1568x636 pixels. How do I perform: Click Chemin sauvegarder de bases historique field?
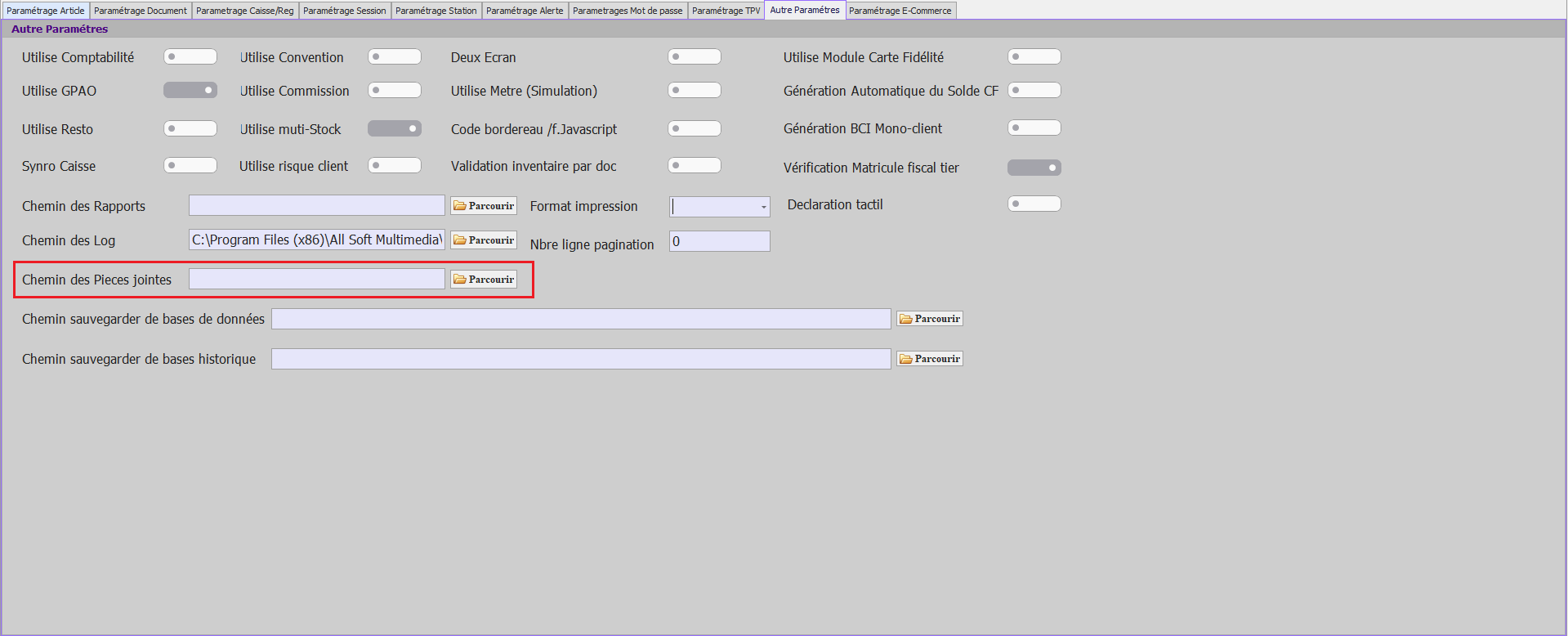pyautogui.click(x=581, y=359)
